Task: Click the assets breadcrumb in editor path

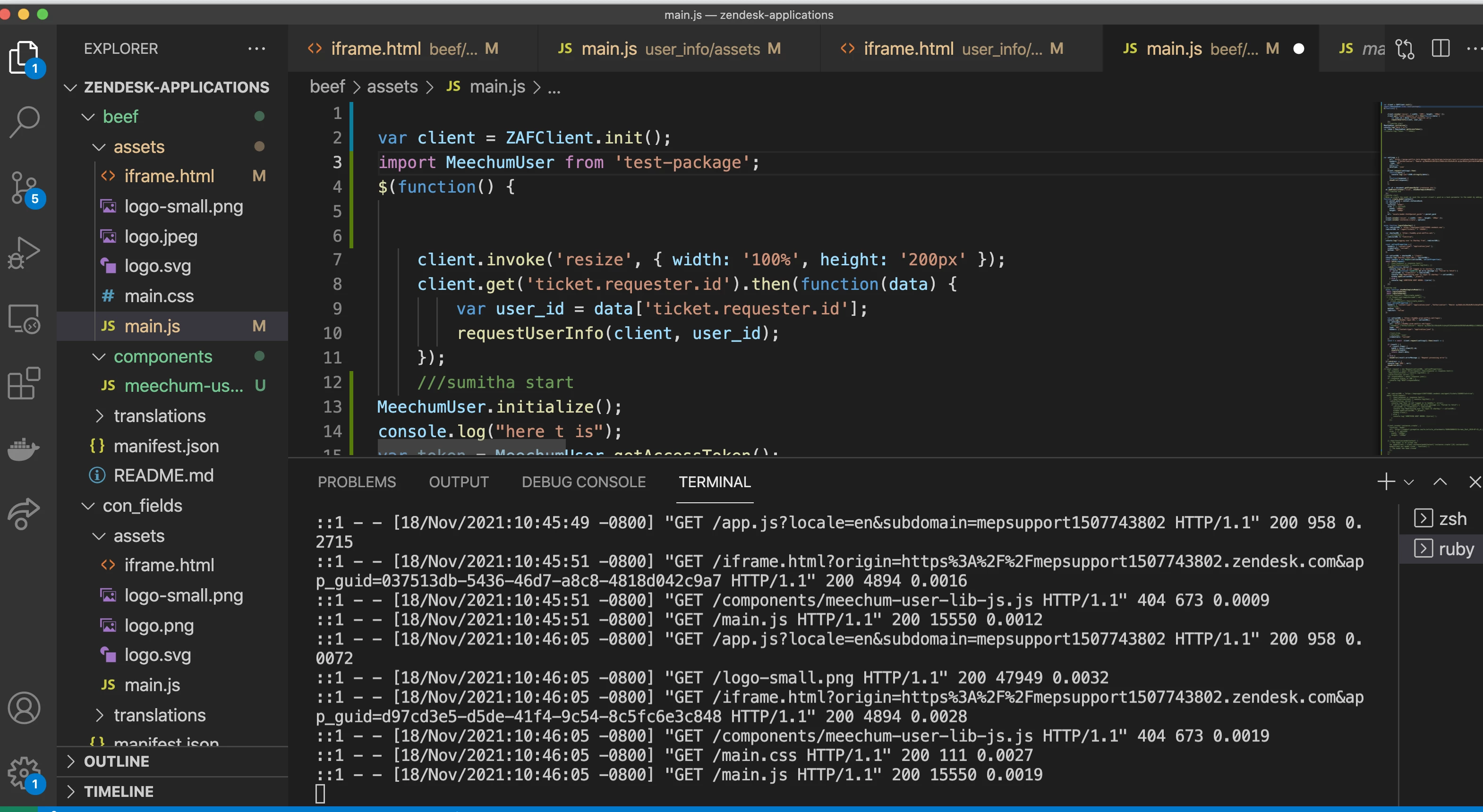Action: click(392, 87)
